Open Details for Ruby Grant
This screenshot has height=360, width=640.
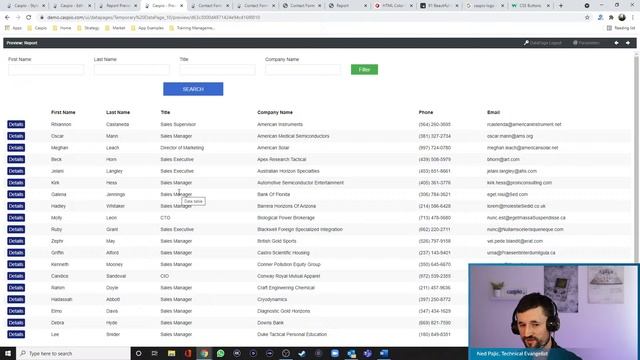click(16, 229)
